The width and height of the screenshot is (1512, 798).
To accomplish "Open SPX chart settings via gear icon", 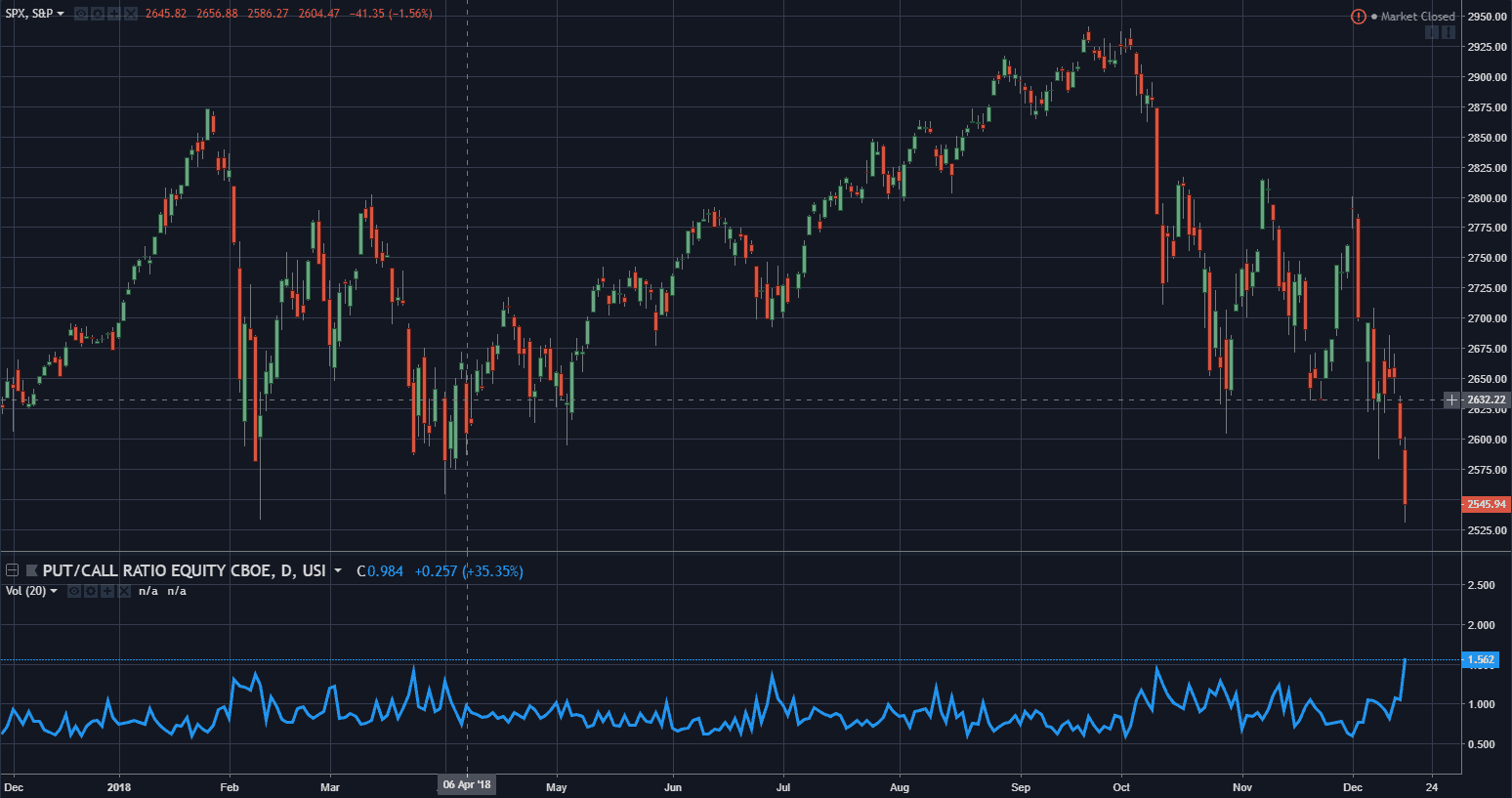I will 98,14.
